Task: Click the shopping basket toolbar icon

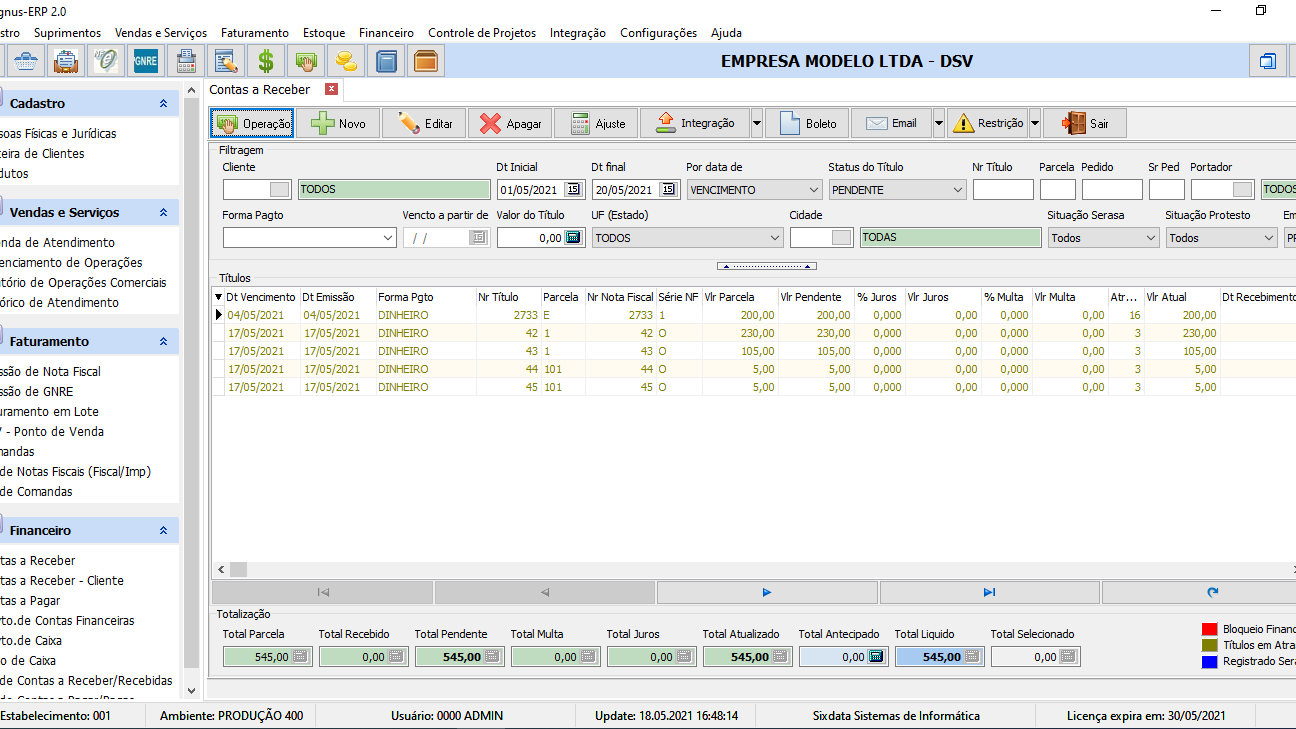Action: pyautogui.click(x=27, y=61)
